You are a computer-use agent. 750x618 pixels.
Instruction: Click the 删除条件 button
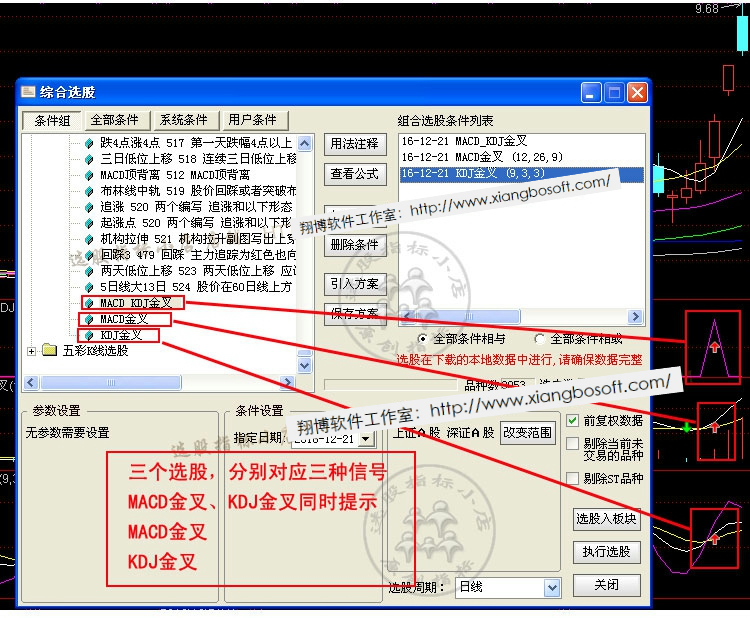(355, 245)
